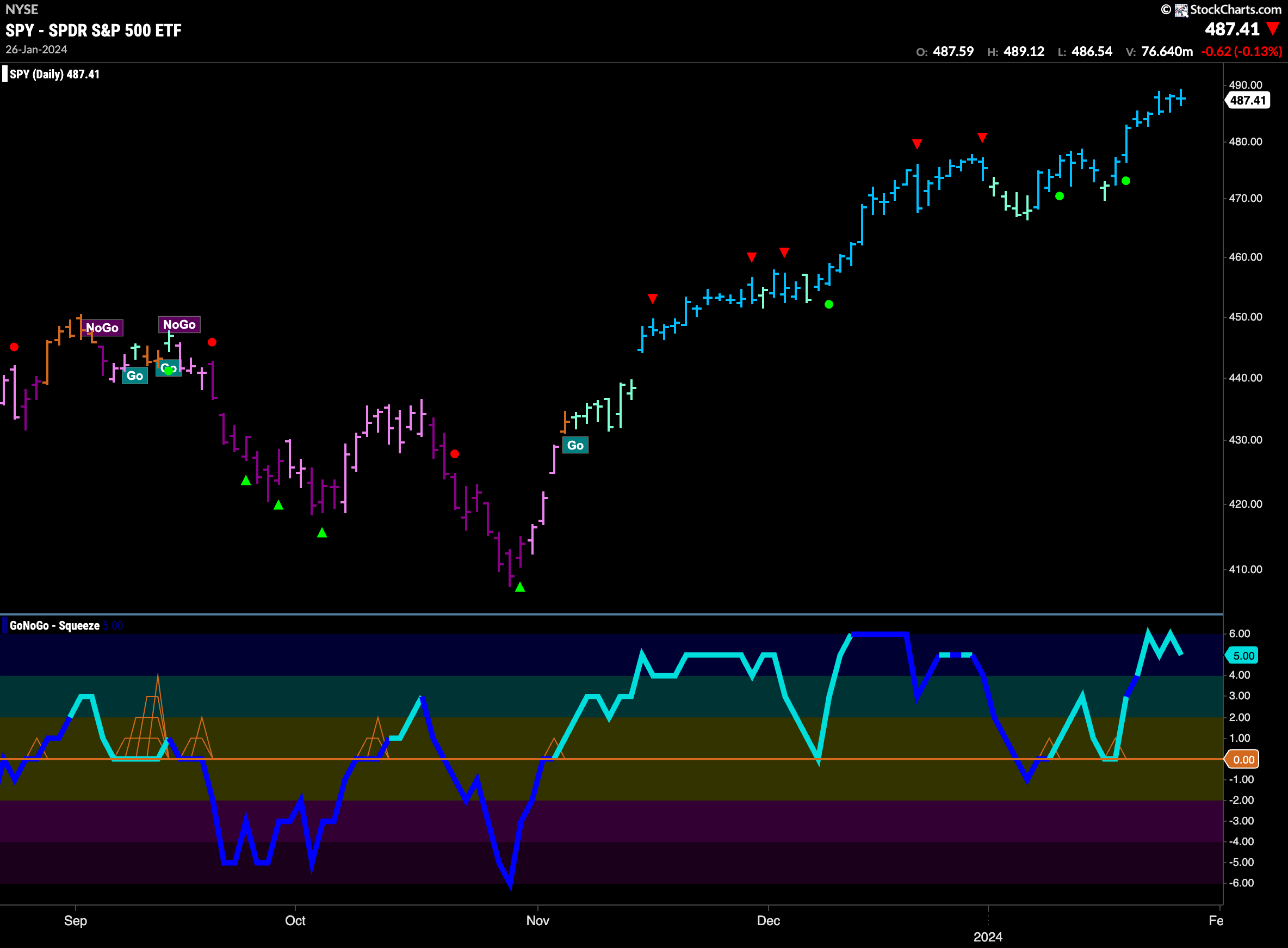Click the GoNoGo - Squeeze indicator label
Viewport: 1288px width, 948px height.
(54, 625)
